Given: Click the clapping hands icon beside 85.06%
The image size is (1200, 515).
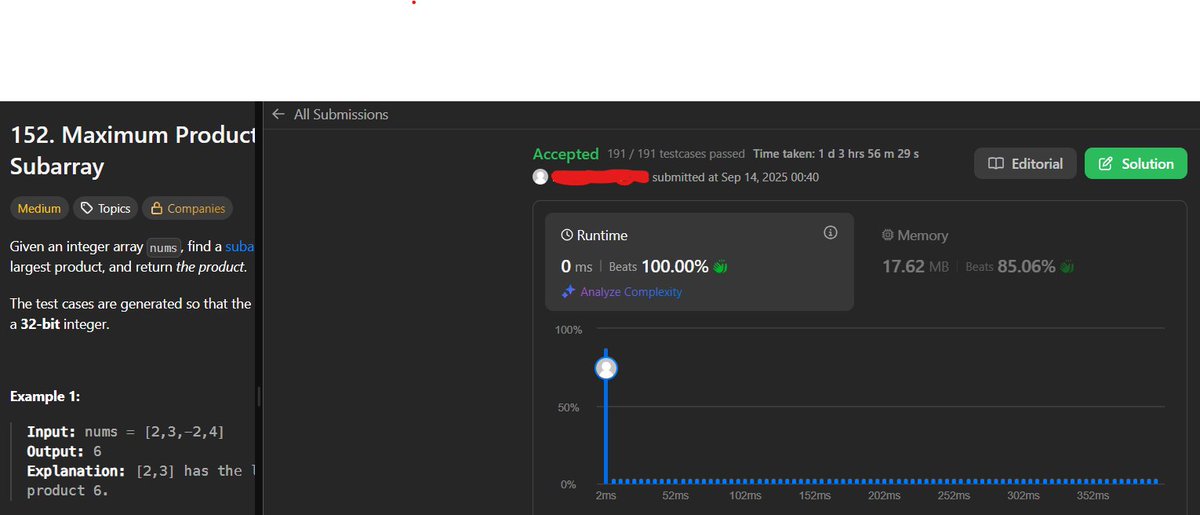Looking at the screenshot, I should [x=1067, y=267].
